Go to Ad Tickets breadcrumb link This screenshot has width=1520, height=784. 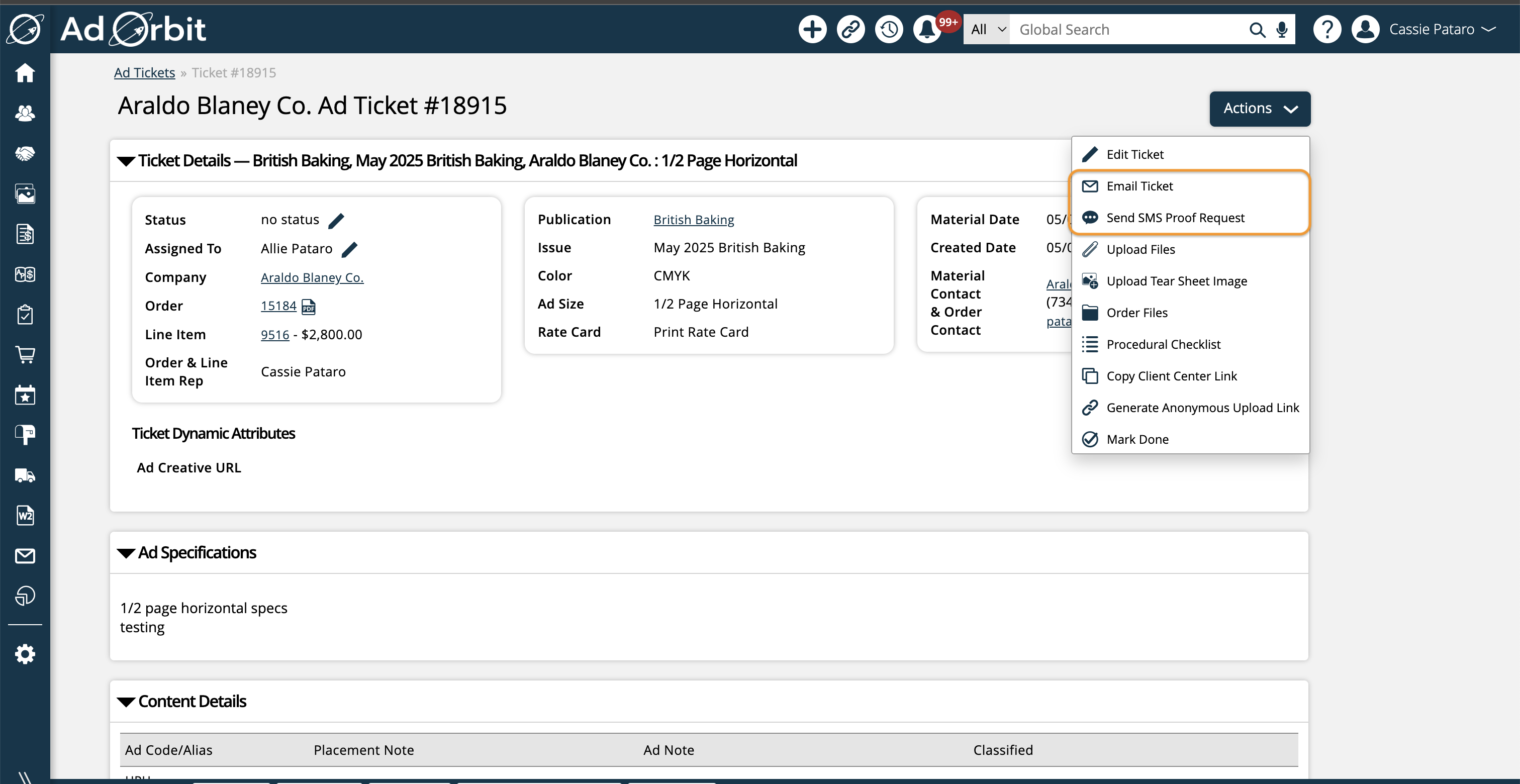coord(145,72)
